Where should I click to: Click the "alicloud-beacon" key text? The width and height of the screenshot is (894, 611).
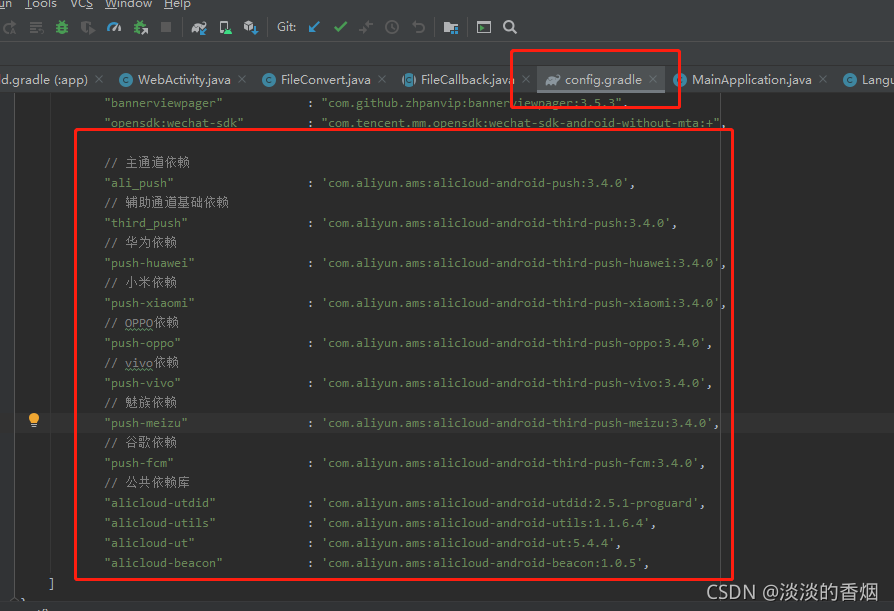163,563
